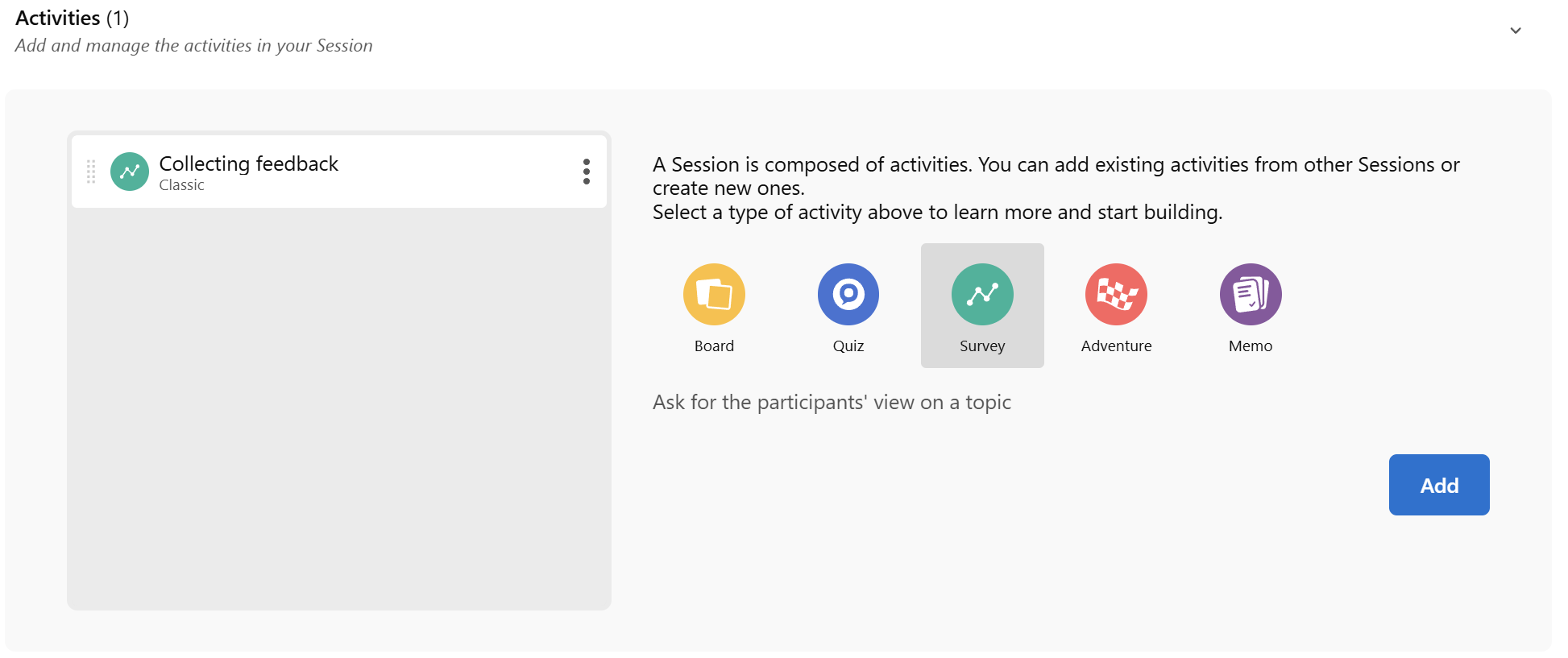Grab the Collecting feedback drag handle
1568x658 pixels.
click(91, 172)
